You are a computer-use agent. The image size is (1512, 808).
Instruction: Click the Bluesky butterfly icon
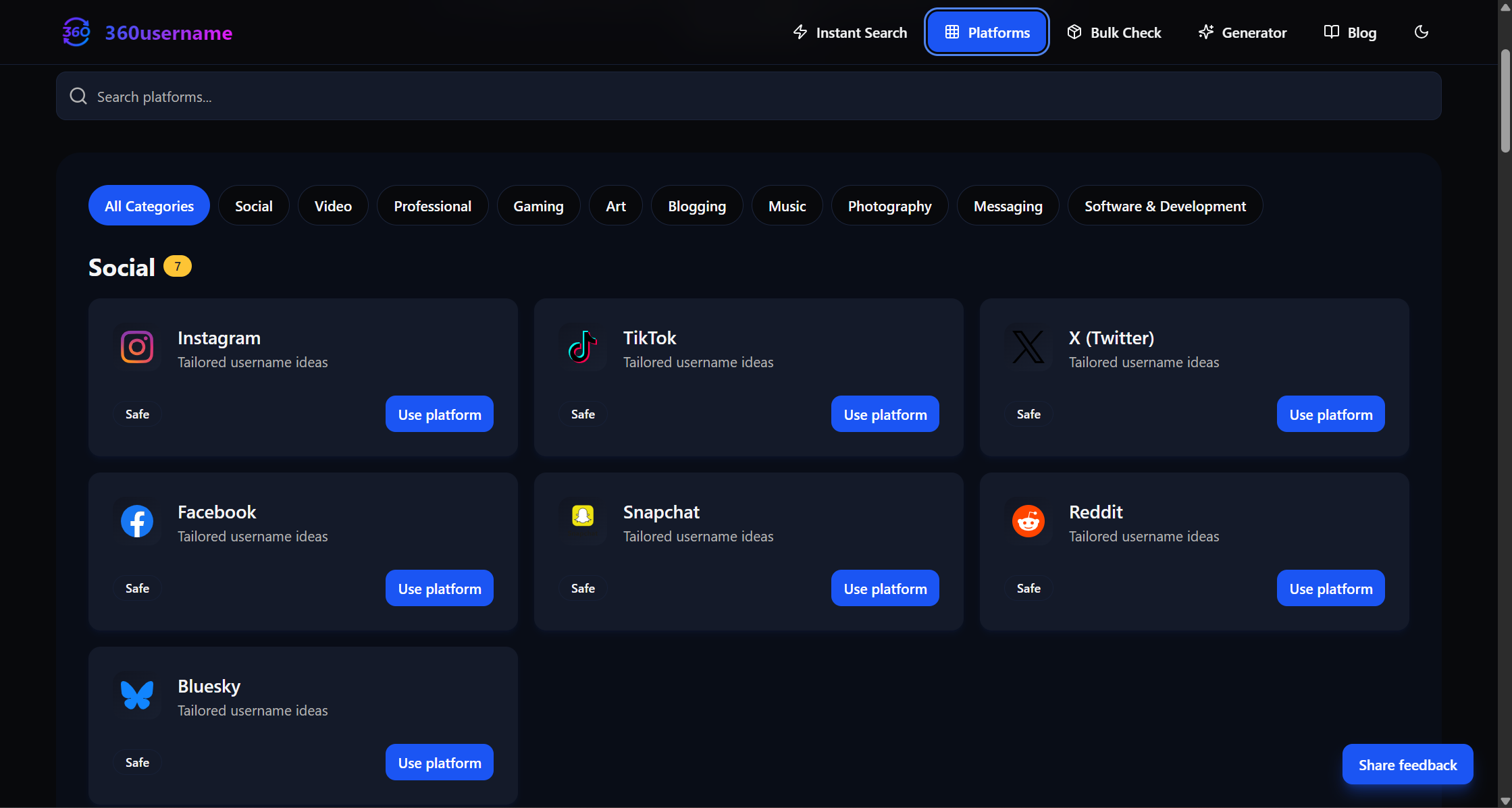point(137,695)
